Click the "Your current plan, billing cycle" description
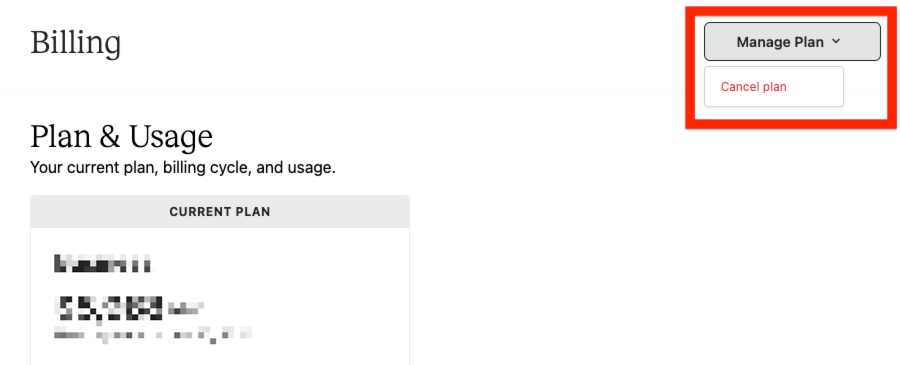This screenshot has height=365, width=900. click(x=183, y=168)
